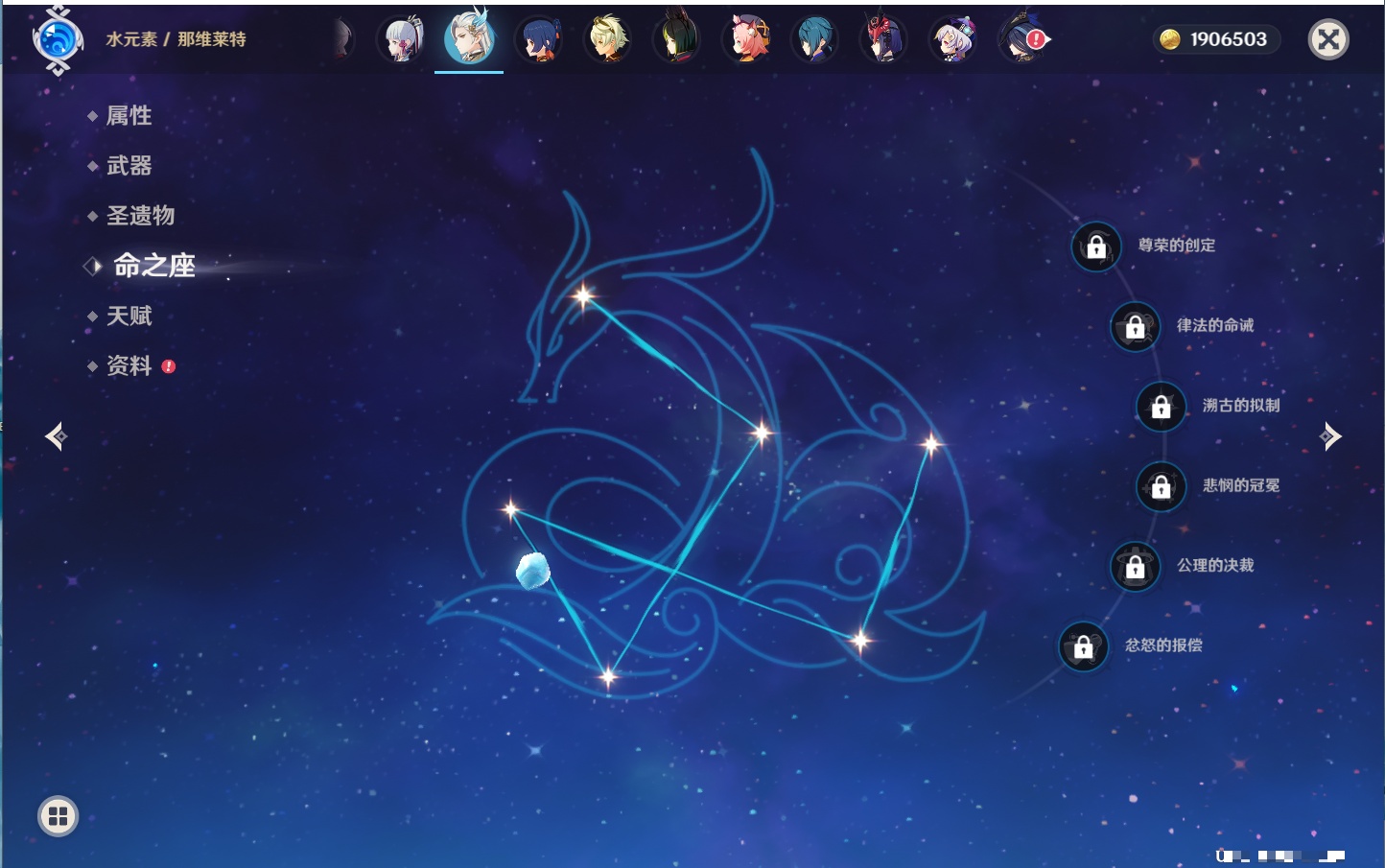This screenshot has width=1385, height=868.
Task: Open the 资料 profile tab
Action: click(x=129, y=365)
